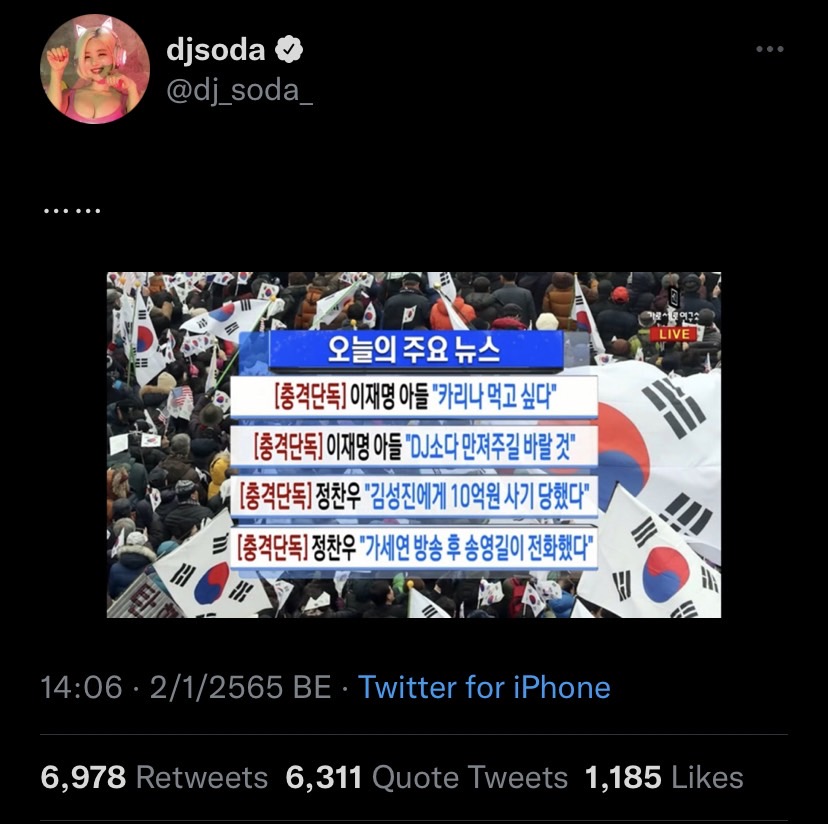Click the headline mentioning 송영길 전화

(414, 548)
